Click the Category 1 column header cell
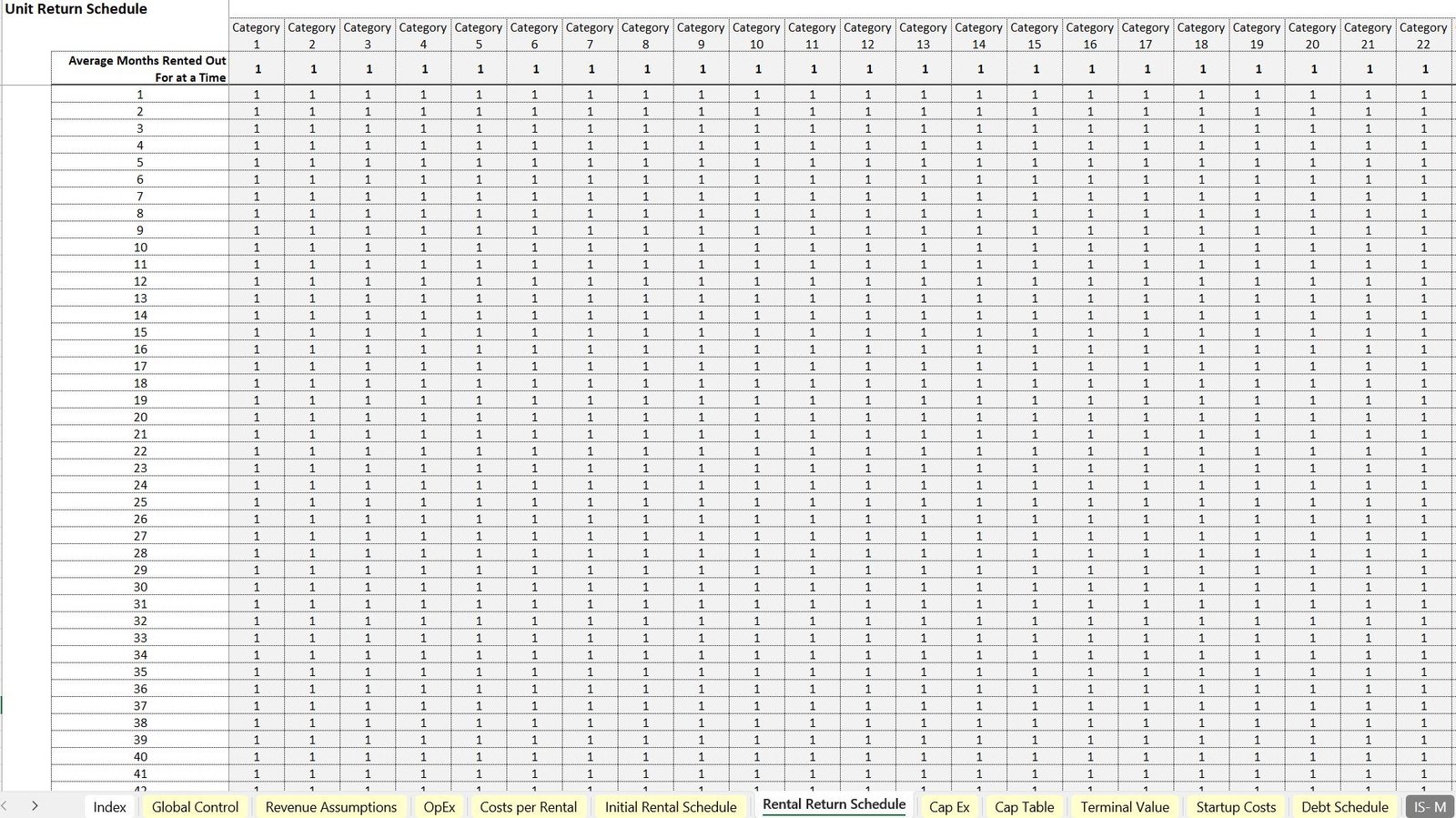The image size is (1456, 818). coord(257,35)
